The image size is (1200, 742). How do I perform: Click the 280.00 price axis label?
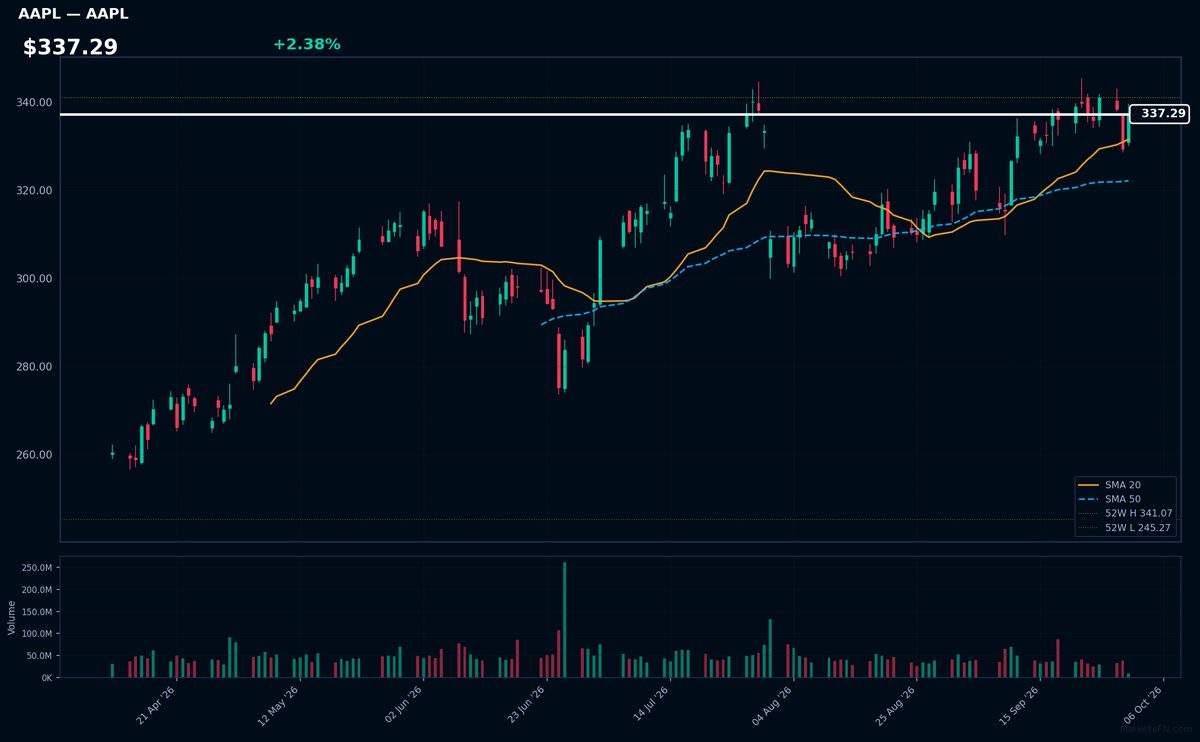[x=35, y=366]
